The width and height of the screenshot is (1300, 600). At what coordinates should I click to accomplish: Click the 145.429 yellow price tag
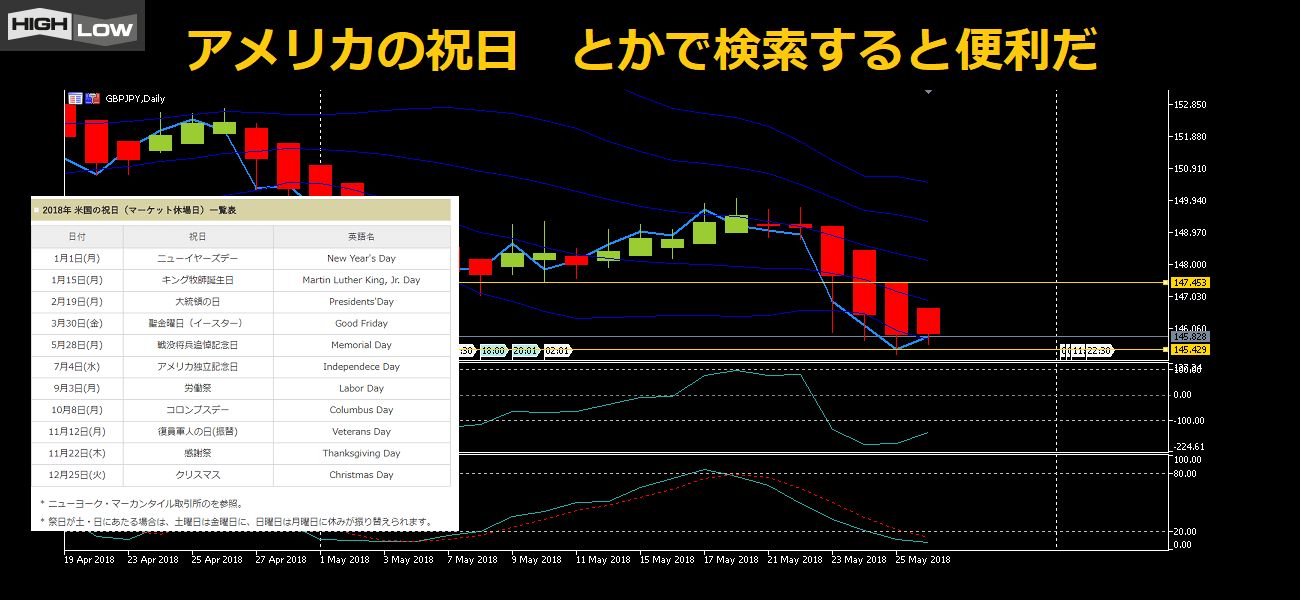(x=1191, y=350)
